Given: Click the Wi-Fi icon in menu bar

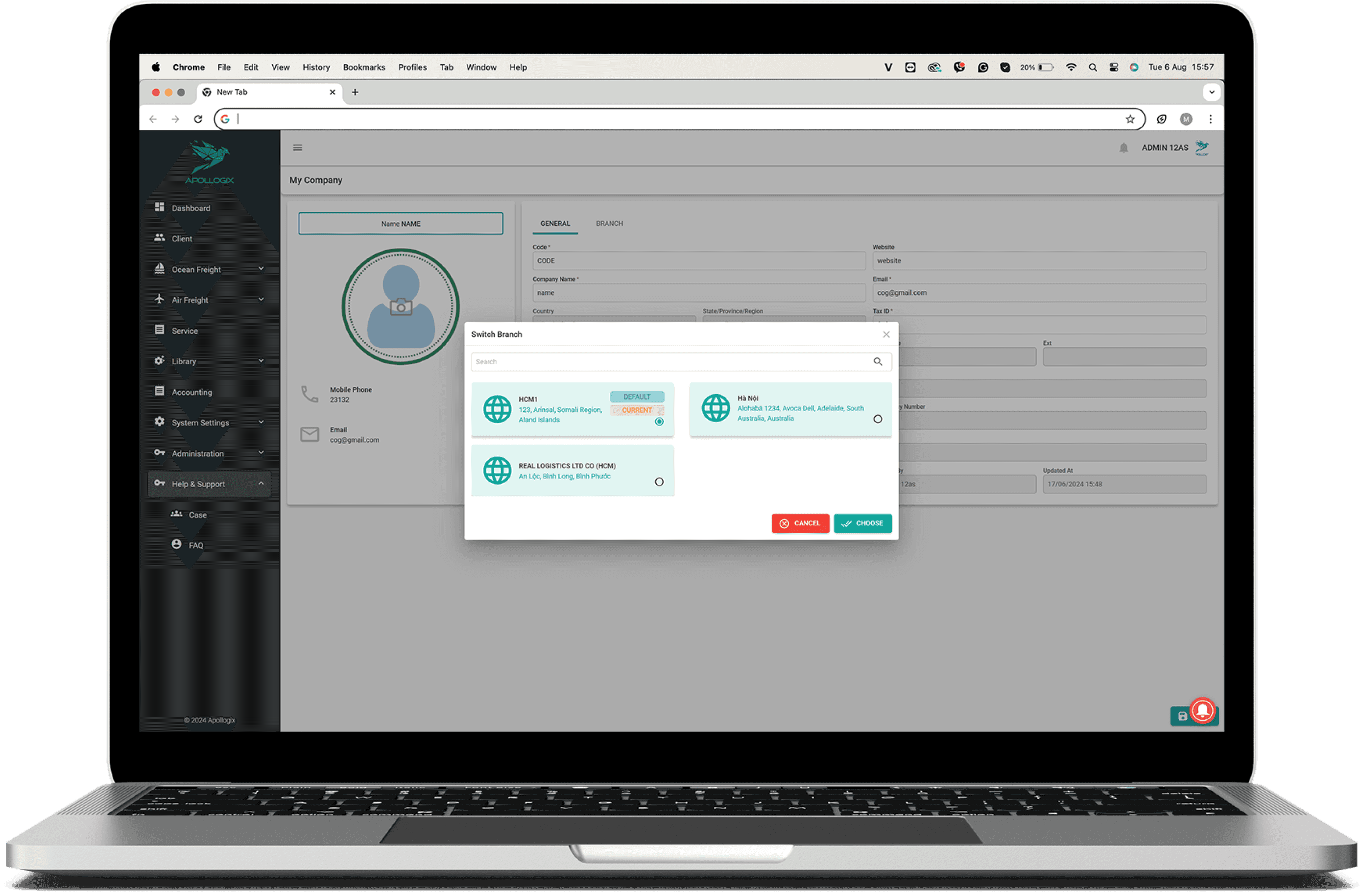Looking at the screenshot, I should pos(1071,68).
